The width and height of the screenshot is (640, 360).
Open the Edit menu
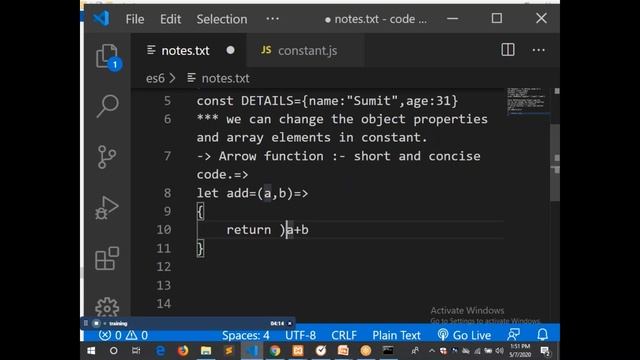[170, 19]
